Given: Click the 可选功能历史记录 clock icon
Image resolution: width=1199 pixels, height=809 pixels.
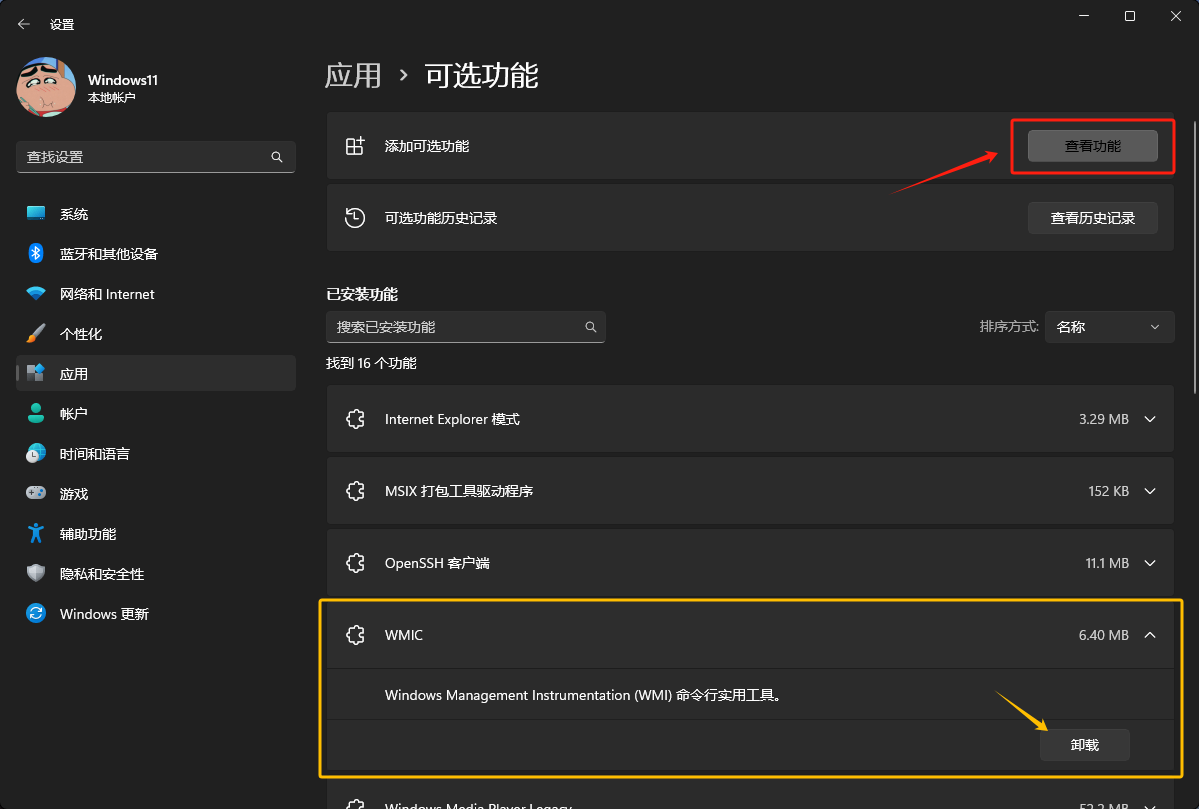Looking at the screenshot, I should (354, 218).
